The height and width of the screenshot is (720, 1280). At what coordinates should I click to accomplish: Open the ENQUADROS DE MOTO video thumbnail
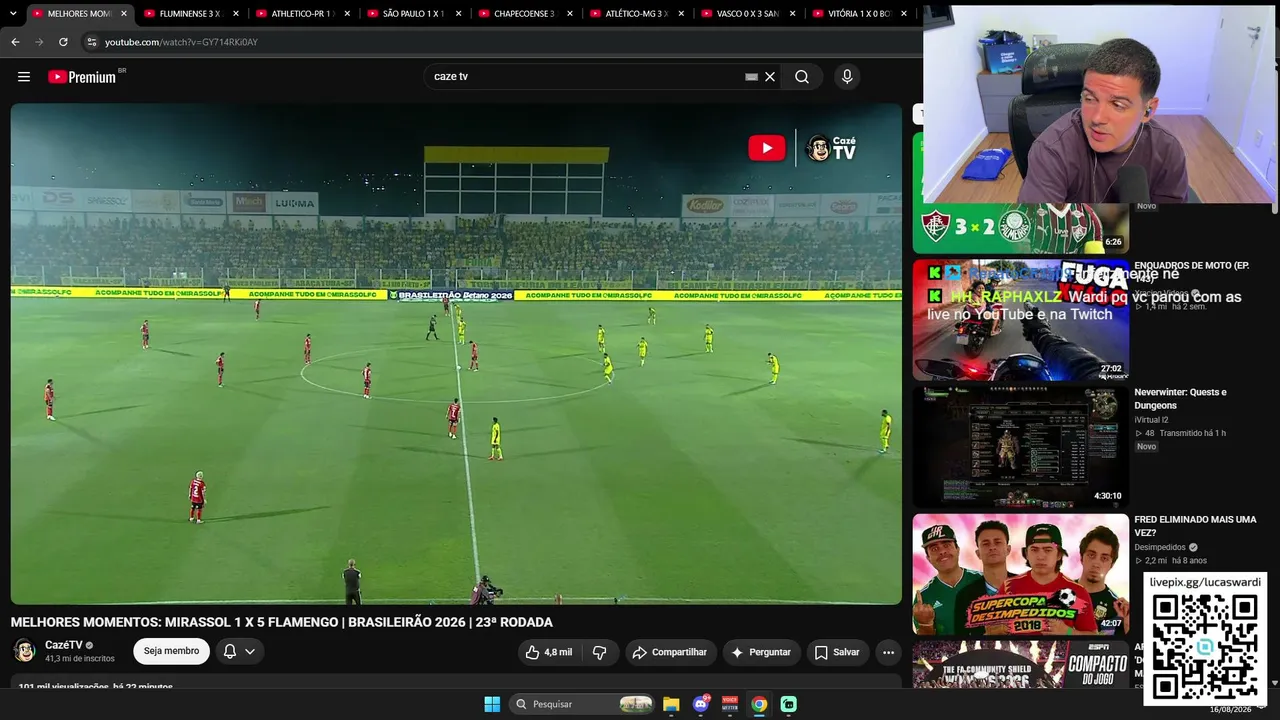click(x=1020, y=320)
